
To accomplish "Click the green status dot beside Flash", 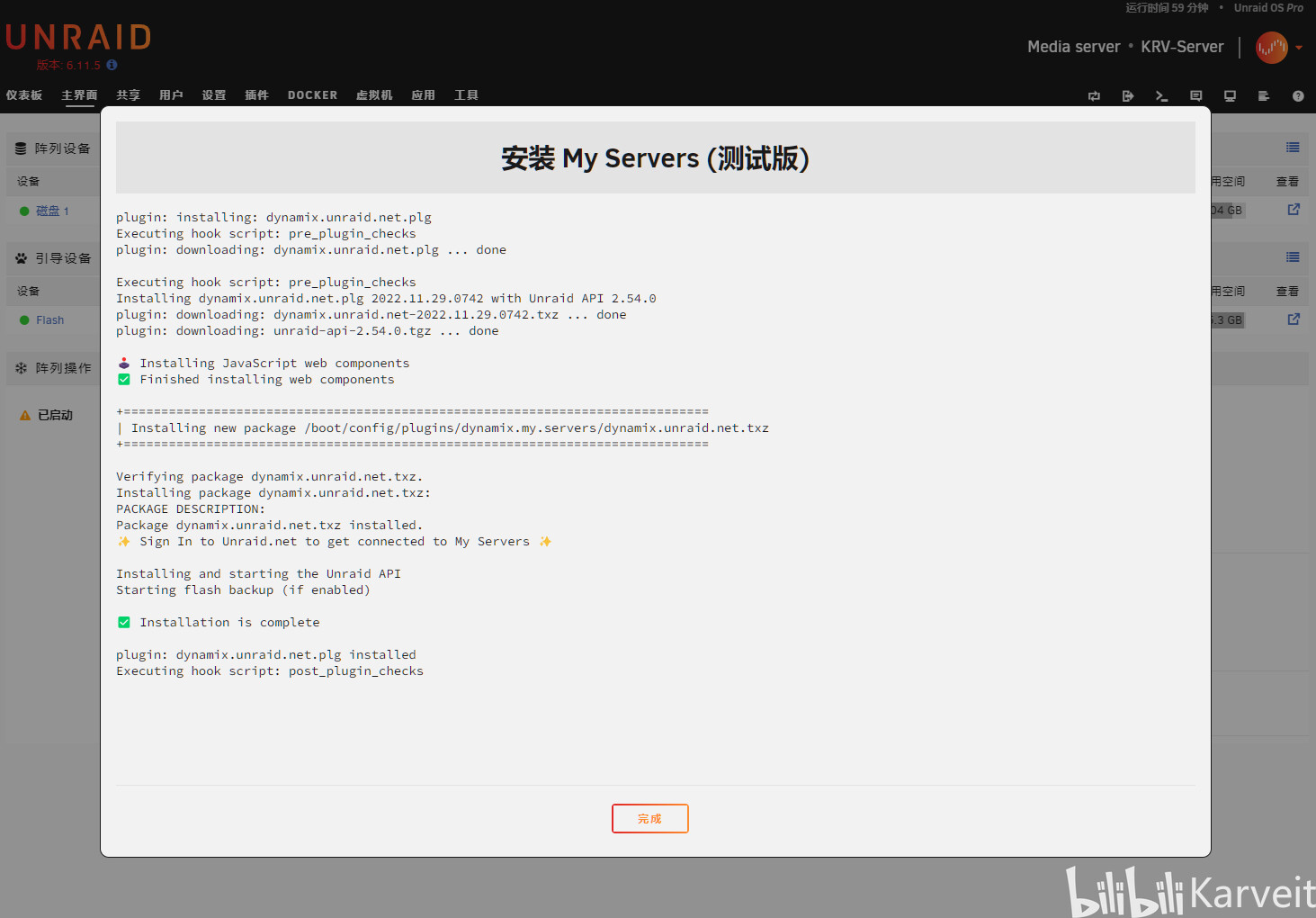I will pos(24,320).
